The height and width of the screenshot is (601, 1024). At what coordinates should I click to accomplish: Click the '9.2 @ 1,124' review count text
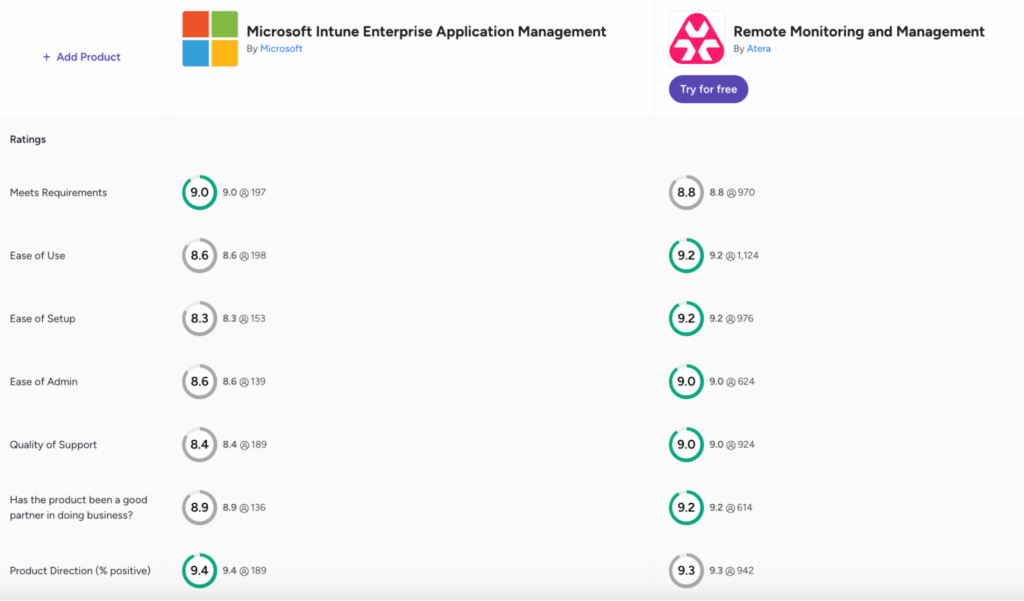(734, 255)
